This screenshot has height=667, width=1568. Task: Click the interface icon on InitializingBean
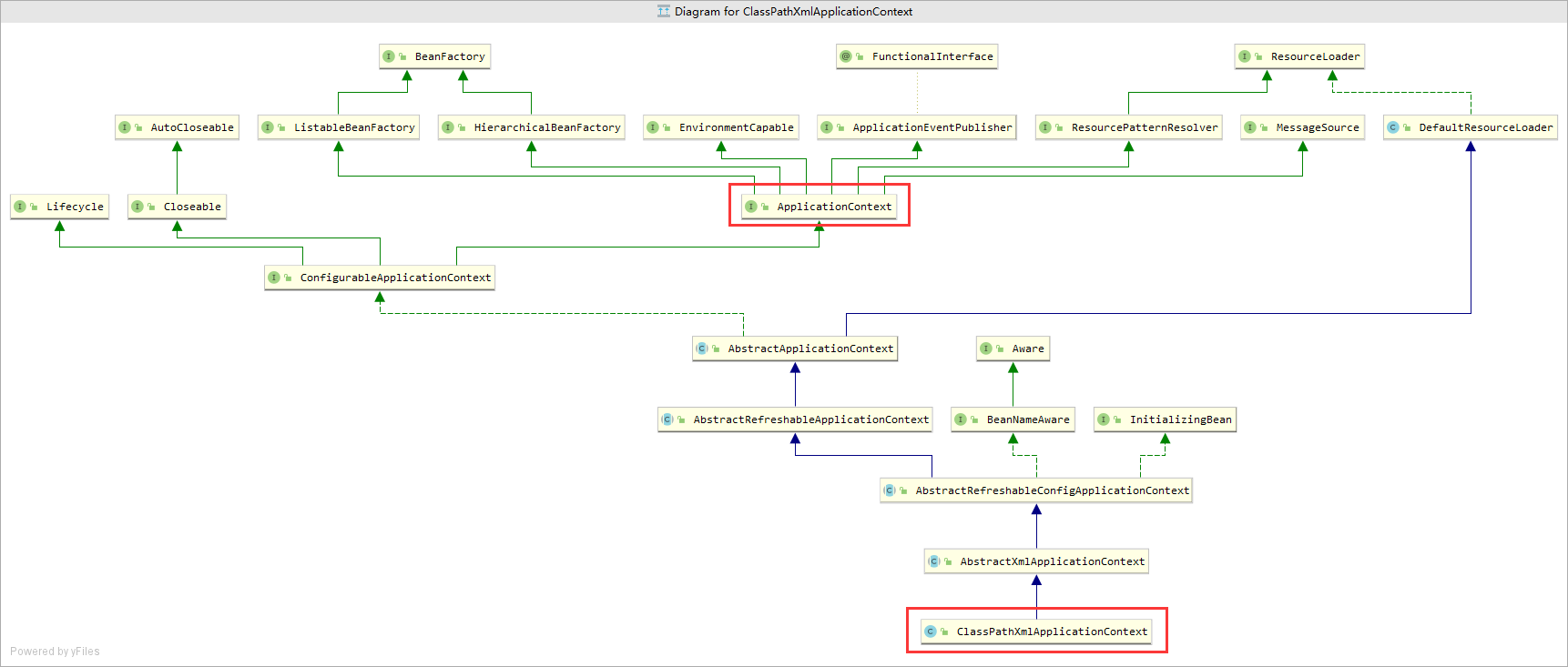tap(1104, 419)
